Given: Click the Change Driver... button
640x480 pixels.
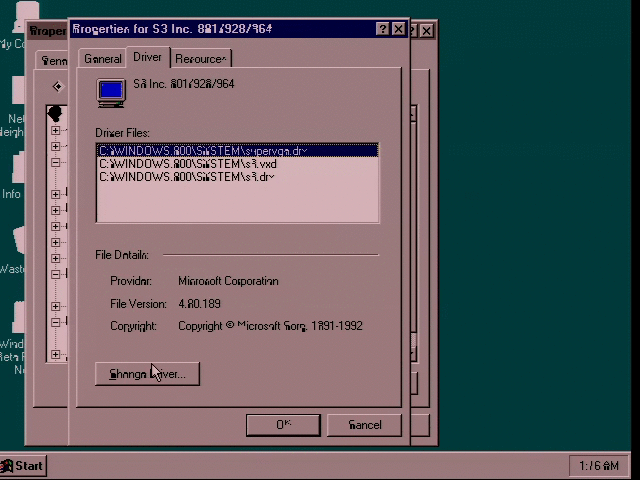Looking at the screenshot, I should 147,374.
